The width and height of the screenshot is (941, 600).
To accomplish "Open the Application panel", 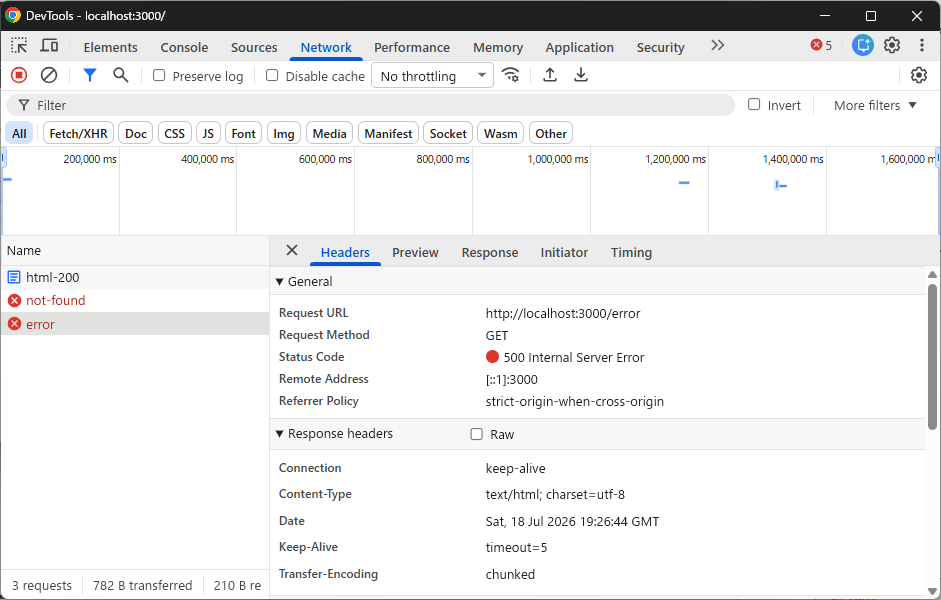I will point(580,47).
